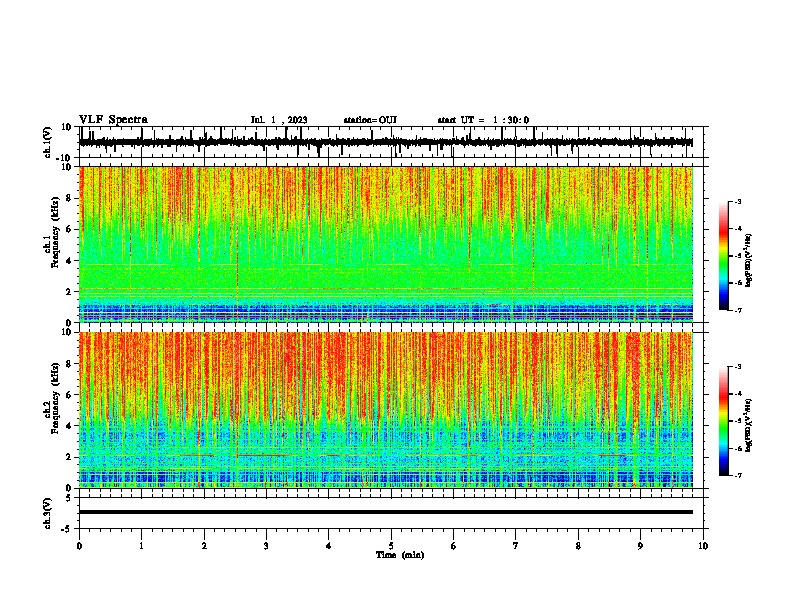Click the ch.1 colorbar log(PSD) label
The image size is (792, 612).
(x=748, y=260)
